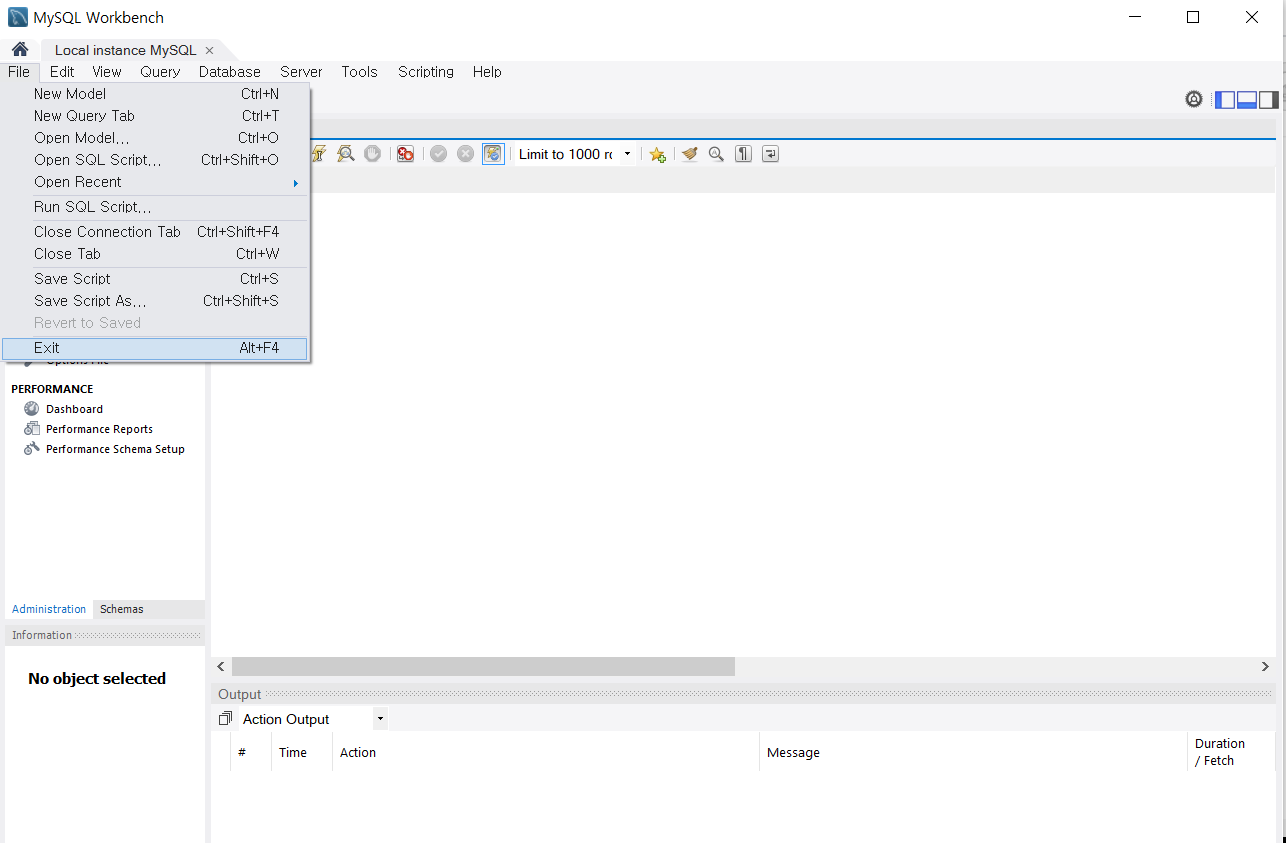This screenshot has height=843, width=1286.
Task: Click the scroll left arrow of editor scrollbar
Action: [221, 666]
